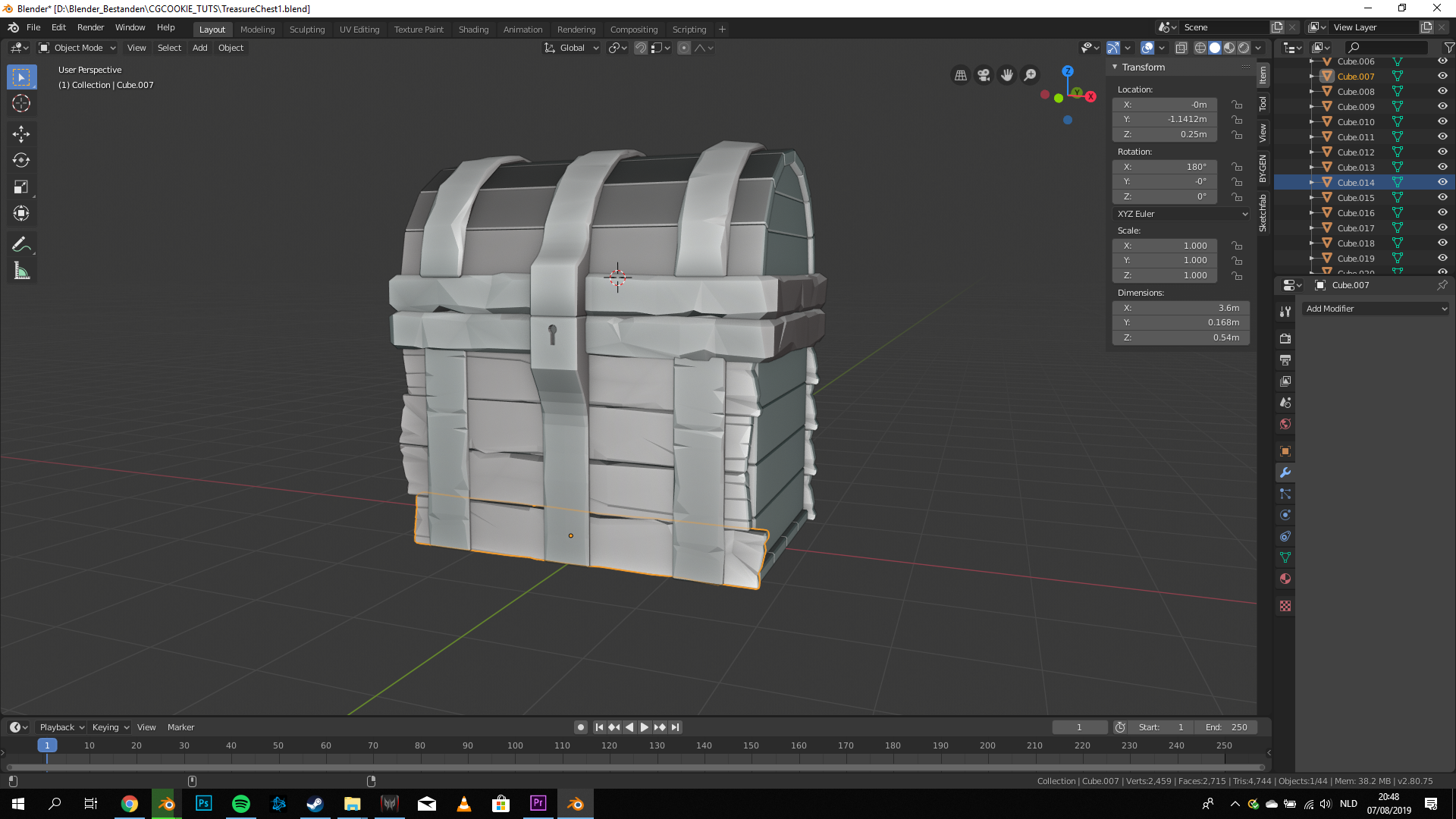This screenshot has width=1456, height=819.
Task: Open the Spotify app in the taskbar
Action: (240, 804)
